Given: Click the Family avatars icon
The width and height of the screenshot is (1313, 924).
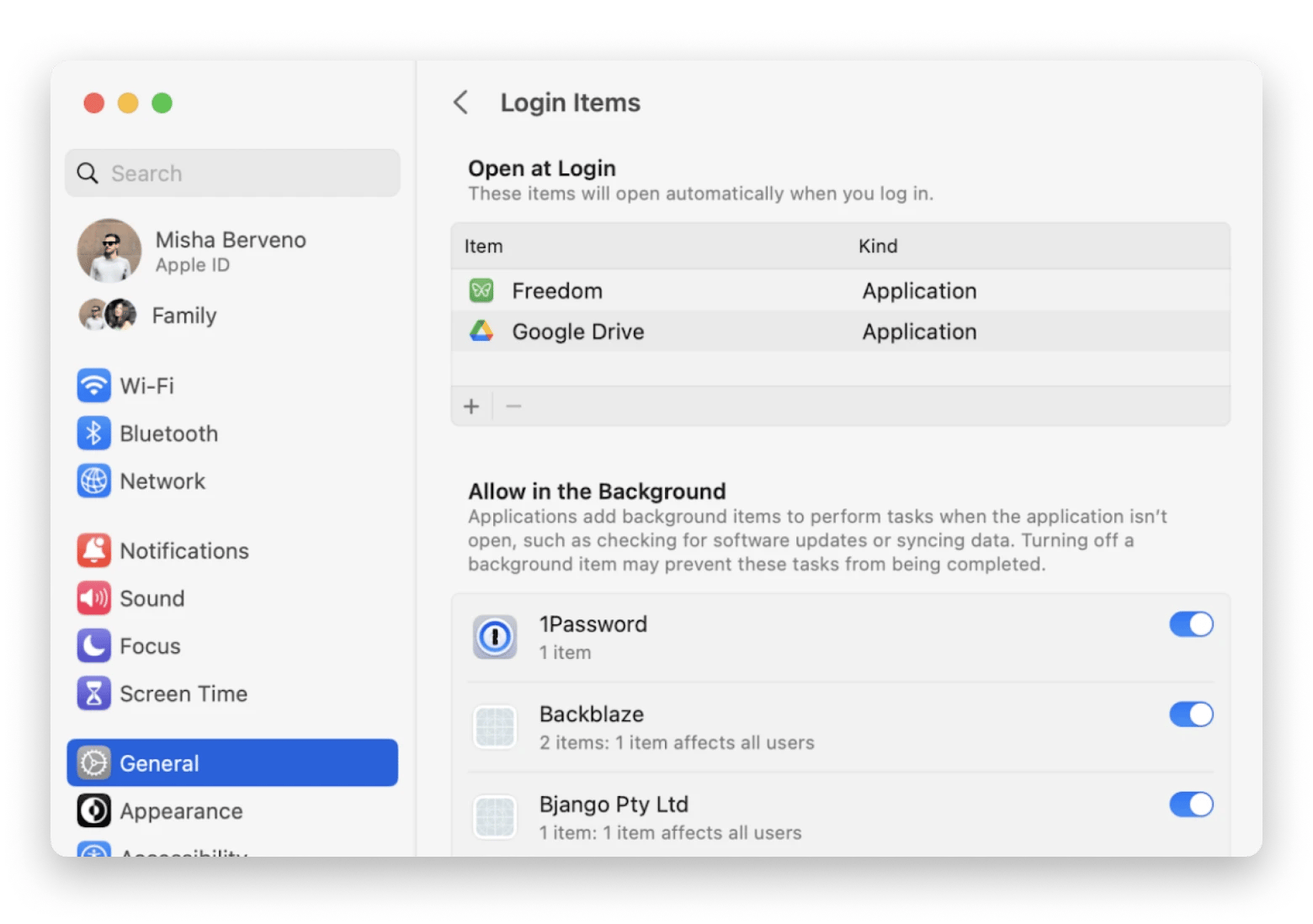Looking at the screenshot, I should point(108,315).
